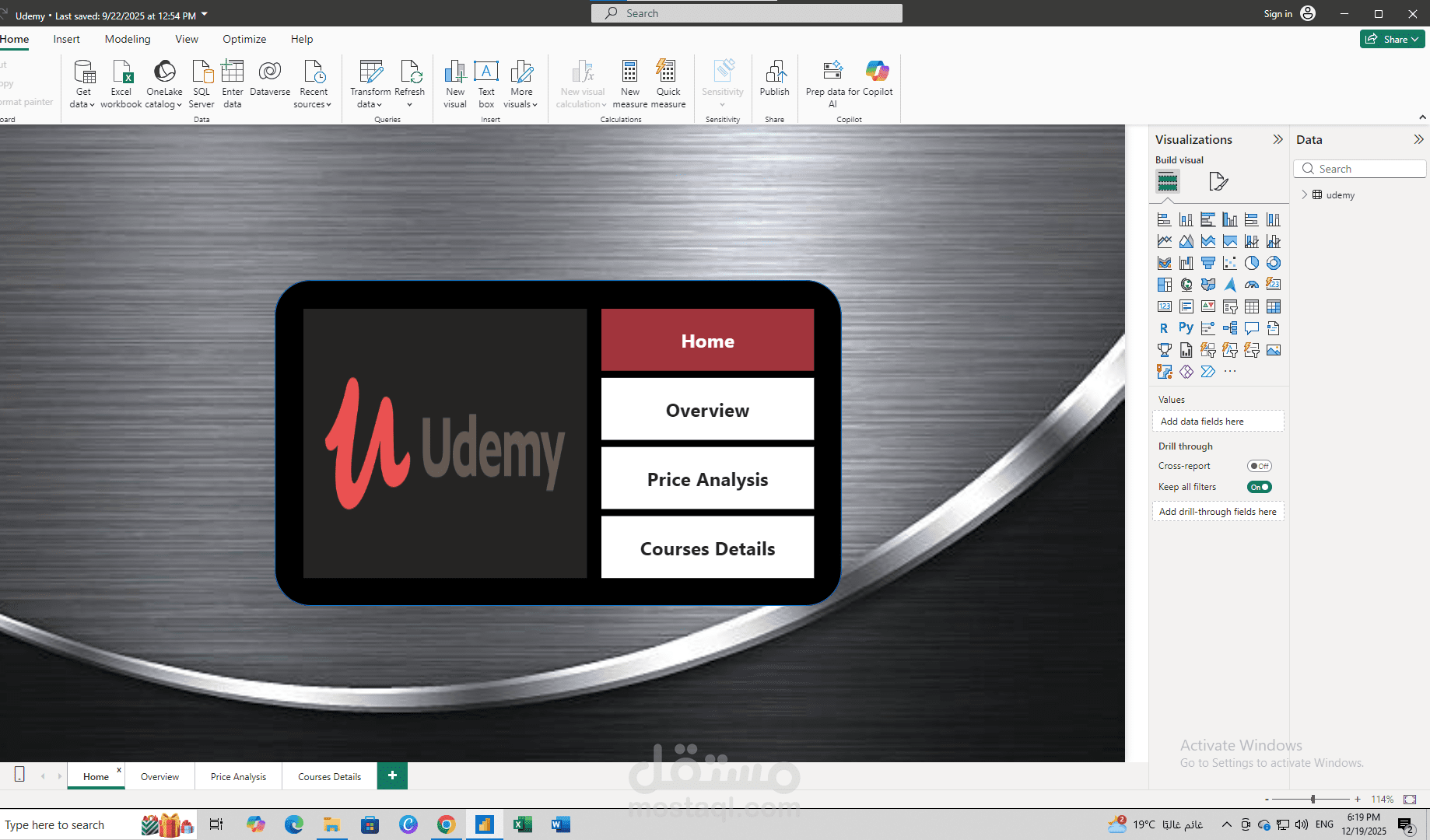This screenshot has height=840, width=1430.
Task: Choose the Azure map visual
Action: (x=1229, y=285)
